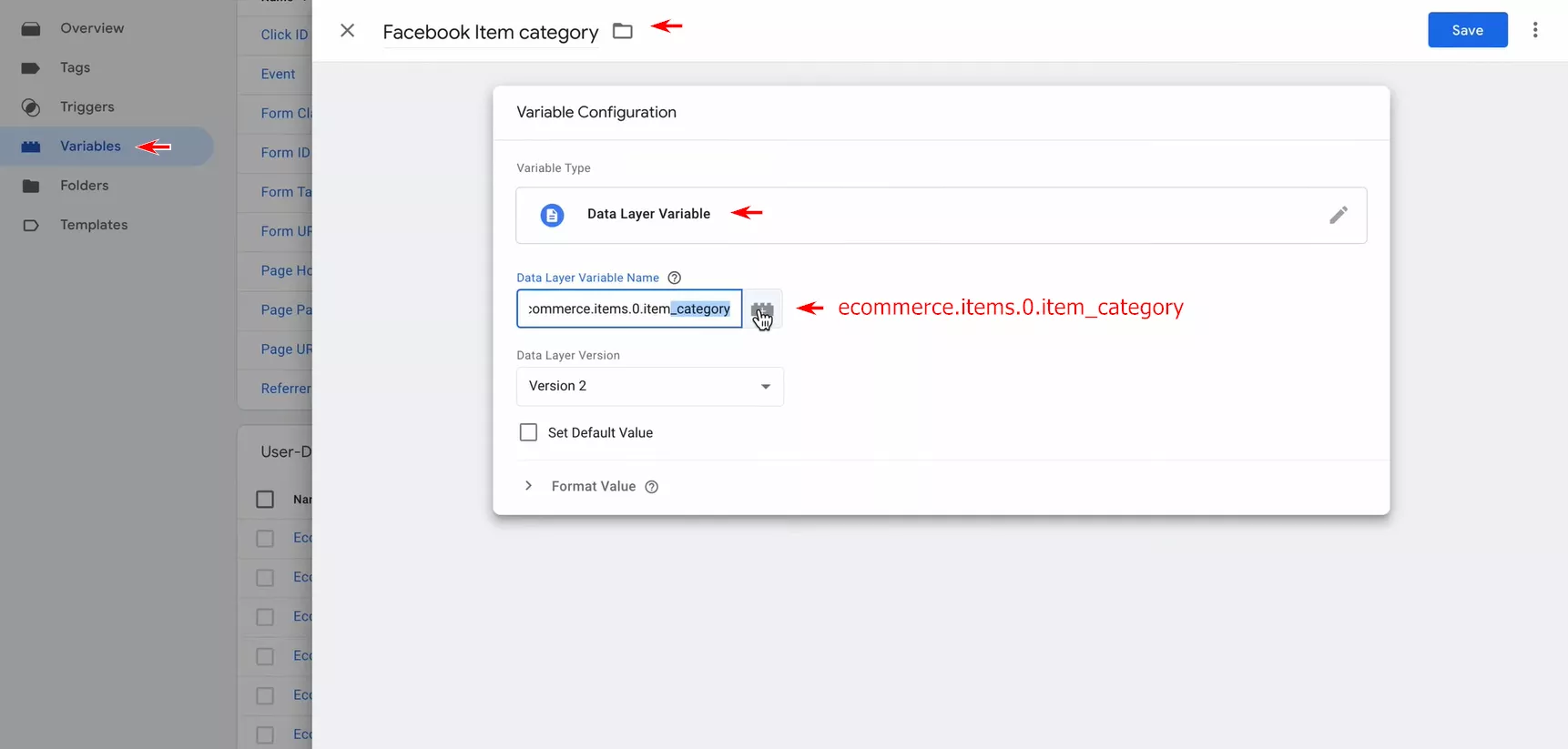Save the variable with the Save button
Image resolution: width=1568 pixels, height=749 pixels.
[x=1468, y=30]
